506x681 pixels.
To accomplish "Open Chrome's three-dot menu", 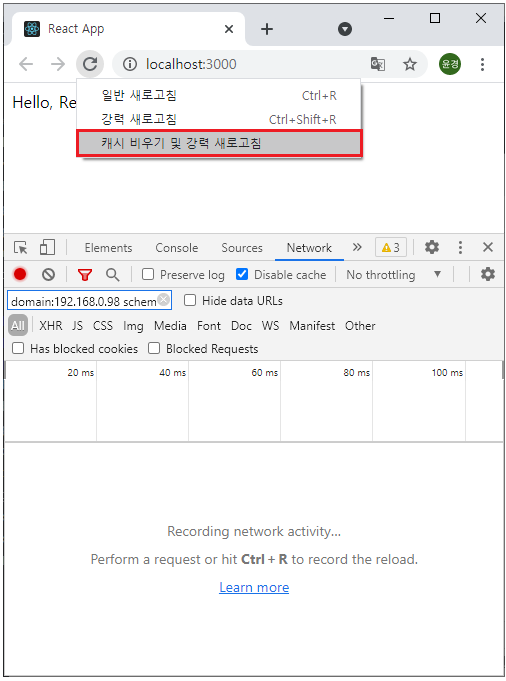I will click(482, 64).
